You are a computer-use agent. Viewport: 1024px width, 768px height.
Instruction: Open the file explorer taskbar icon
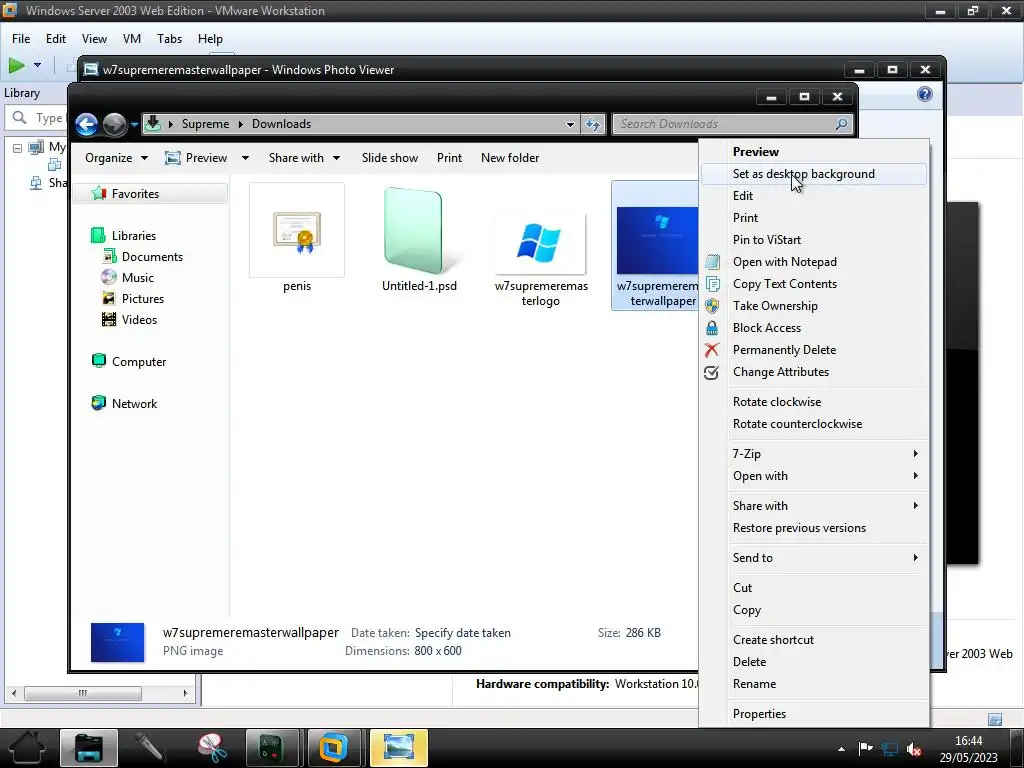click(x=89, y=748)
